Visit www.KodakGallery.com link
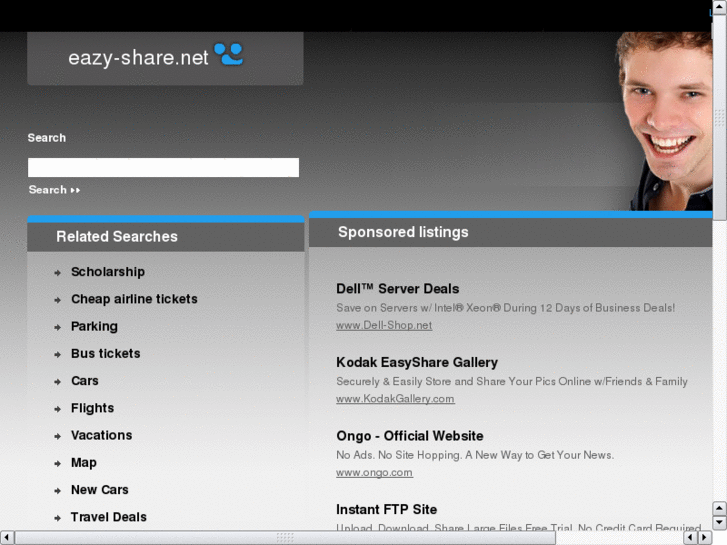 395,399
